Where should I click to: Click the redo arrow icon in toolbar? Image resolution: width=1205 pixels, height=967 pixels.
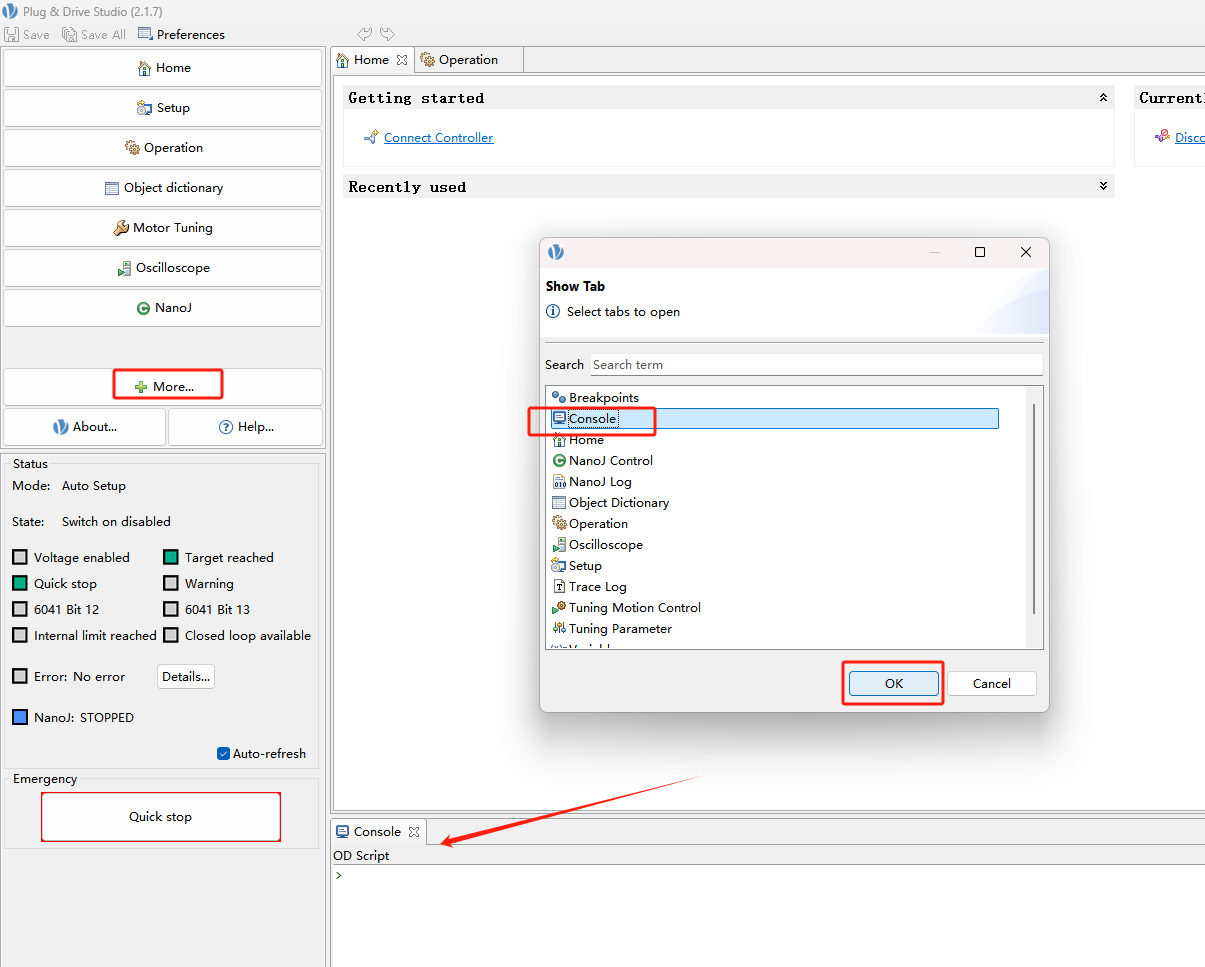(x=387, y=34)
